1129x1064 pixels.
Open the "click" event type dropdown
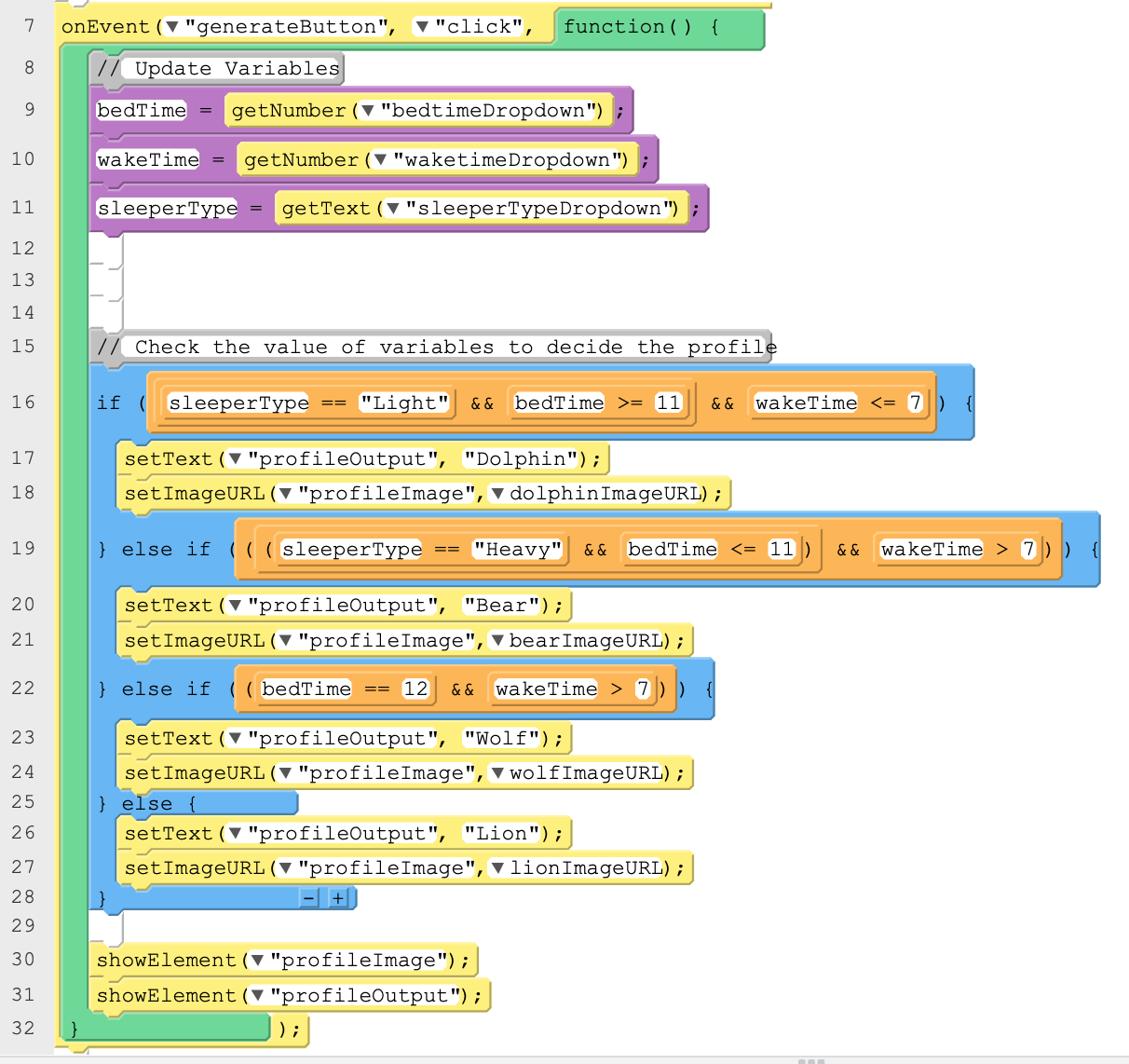pos(422,27)
